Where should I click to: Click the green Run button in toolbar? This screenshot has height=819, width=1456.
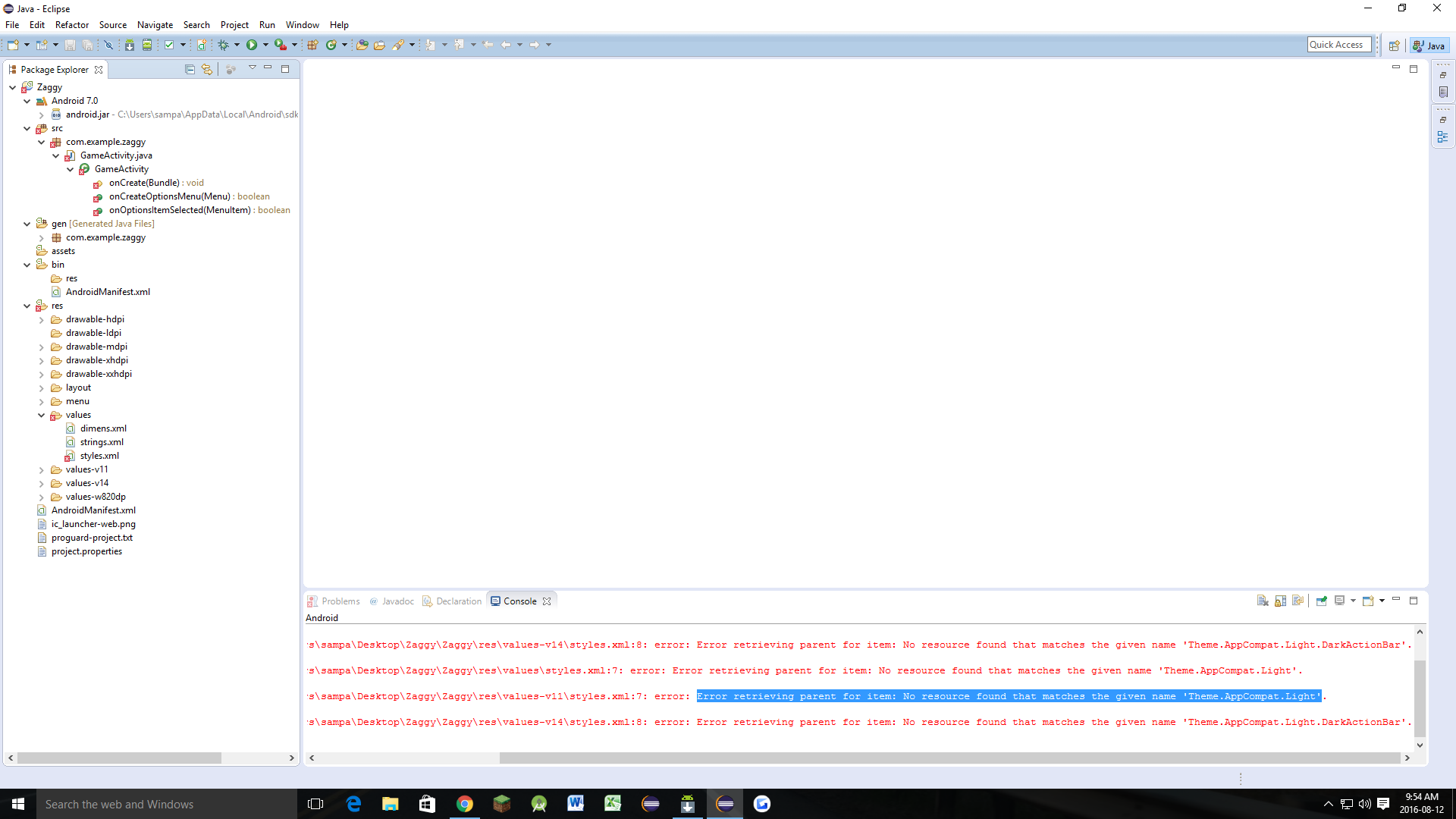252,45
